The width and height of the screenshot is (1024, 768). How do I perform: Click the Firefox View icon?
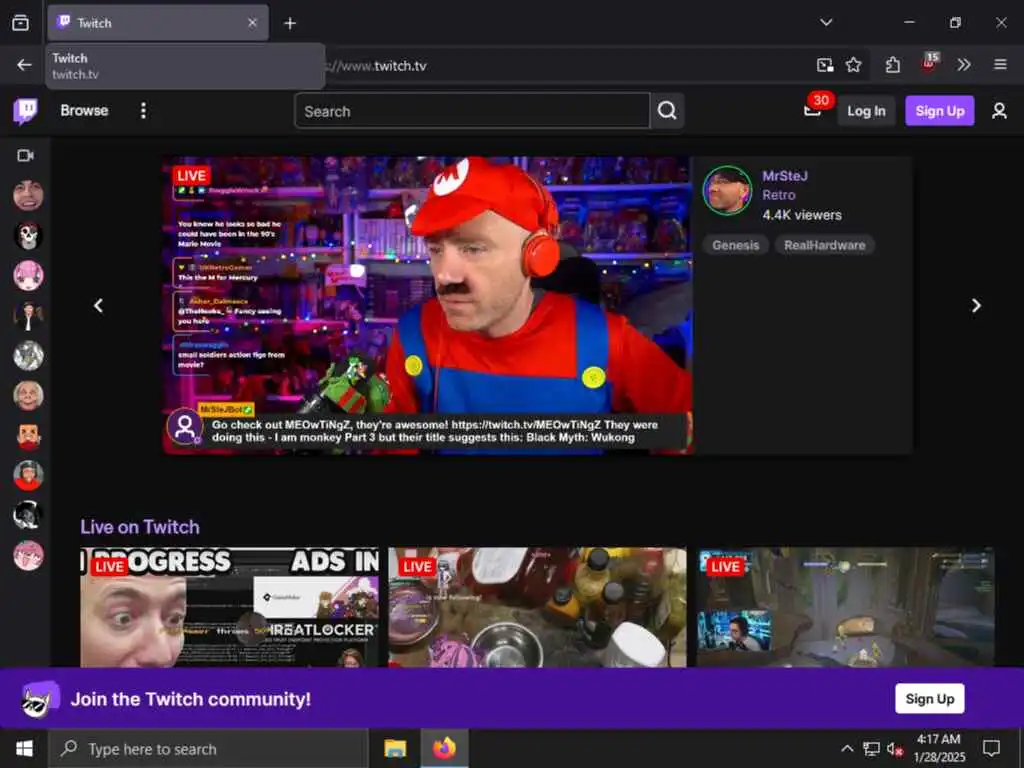point(20,23)
